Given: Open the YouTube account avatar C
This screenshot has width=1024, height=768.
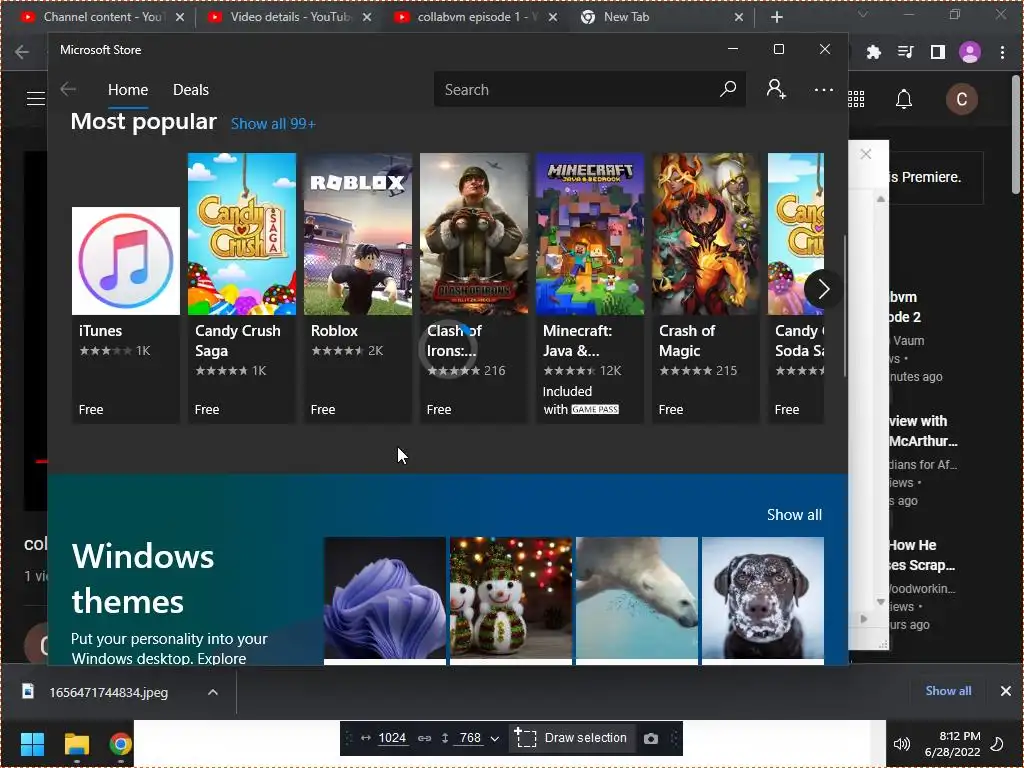Looking at the screenshot, I should pos(961,99).
